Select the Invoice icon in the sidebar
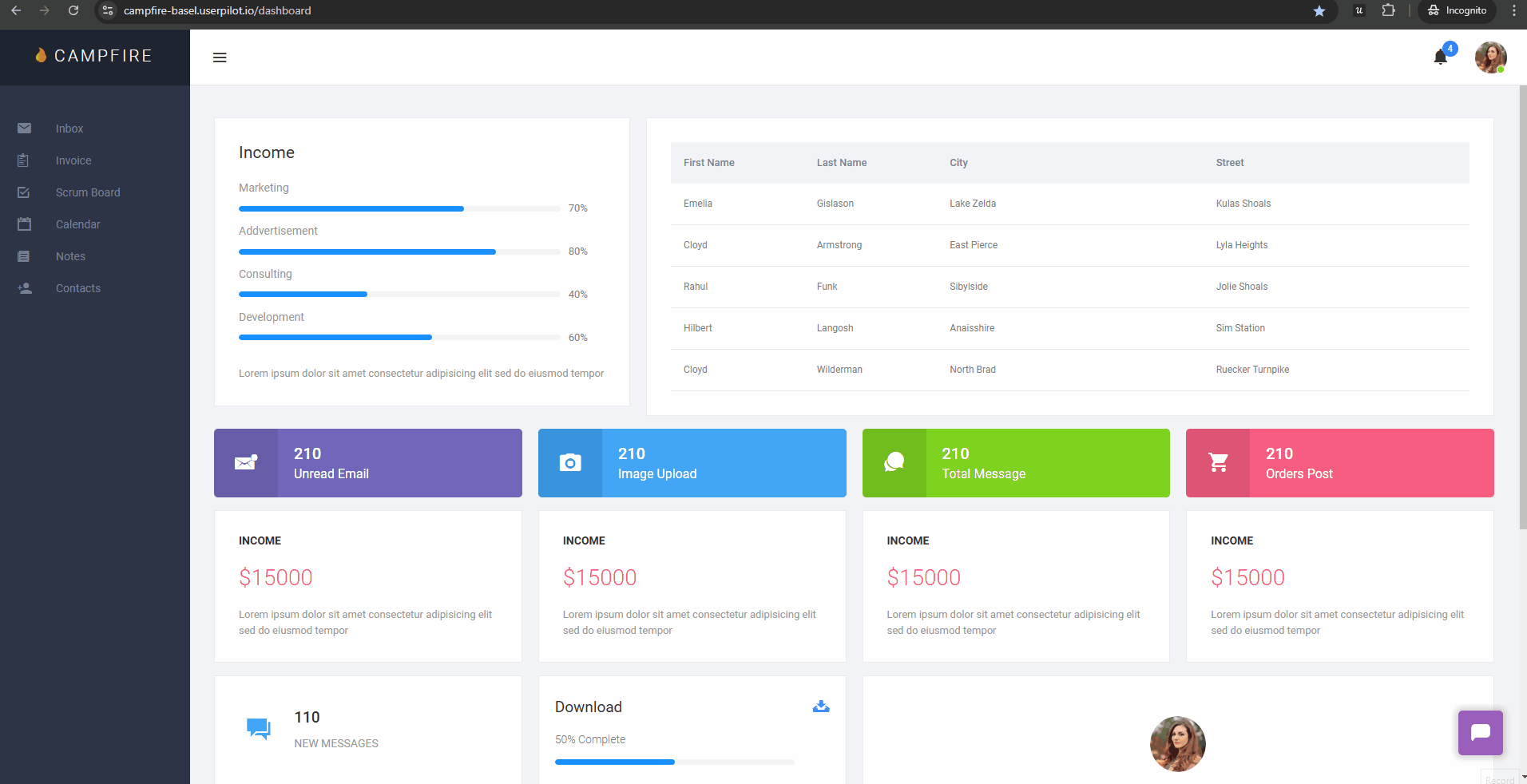Viewport: 1527px width, 784px height. (x=25, y=160)
